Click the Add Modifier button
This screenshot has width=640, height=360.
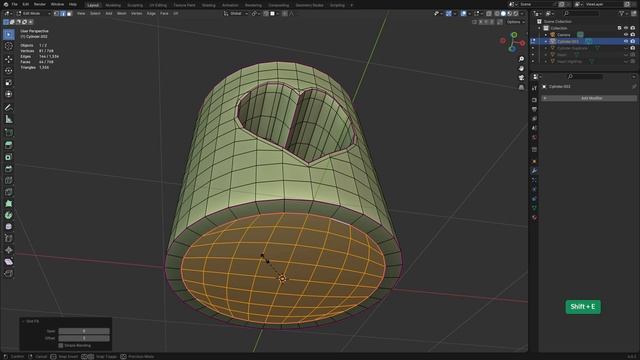(589, 98)
